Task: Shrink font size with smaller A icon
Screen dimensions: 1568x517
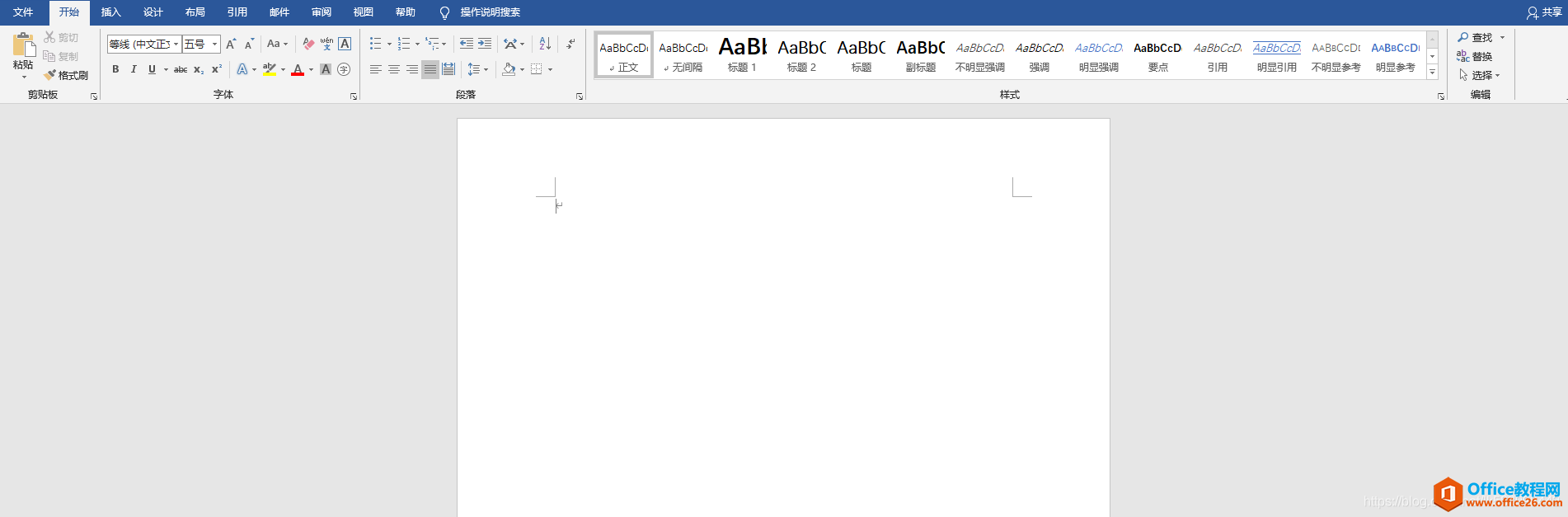Action: (249, 44)
